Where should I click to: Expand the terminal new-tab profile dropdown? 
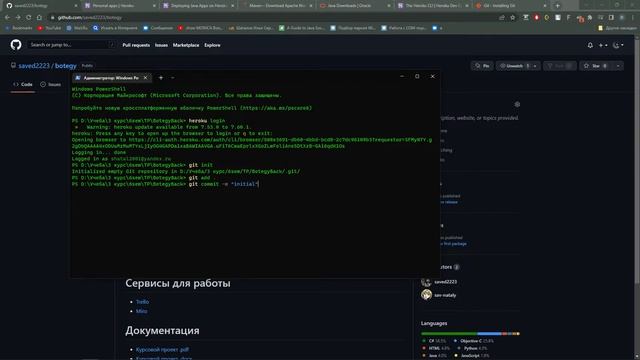point(173,78)
